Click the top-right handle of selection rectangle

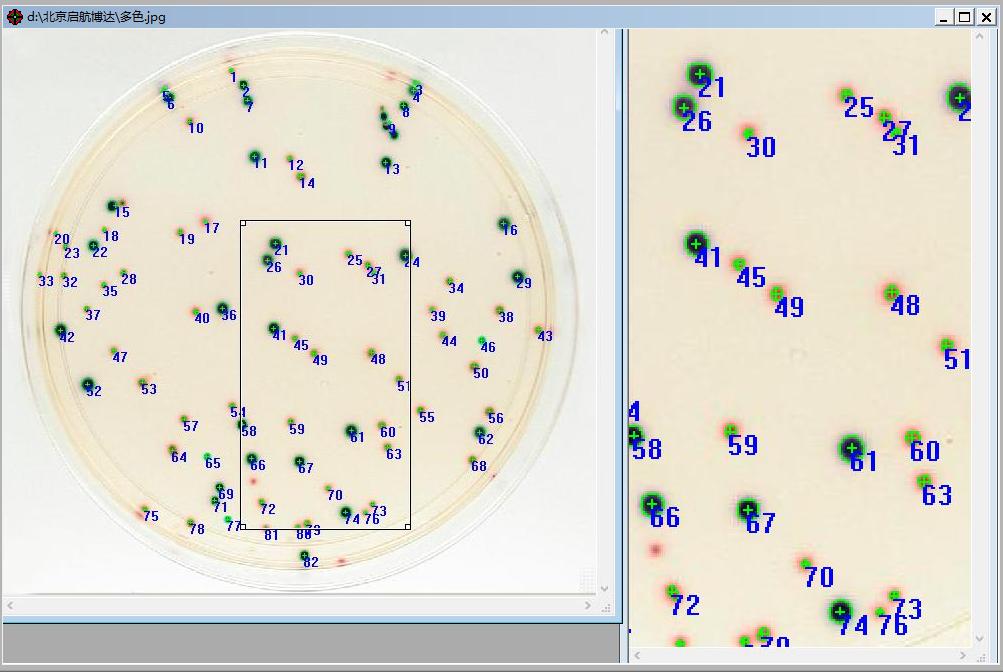[408, 223]
